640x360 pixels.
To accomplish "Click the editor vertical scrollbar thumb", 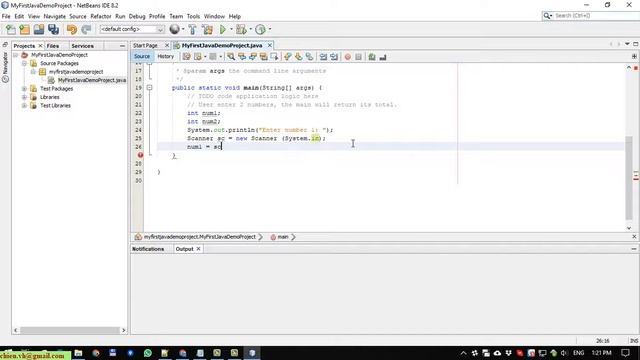I will point(629,178).
